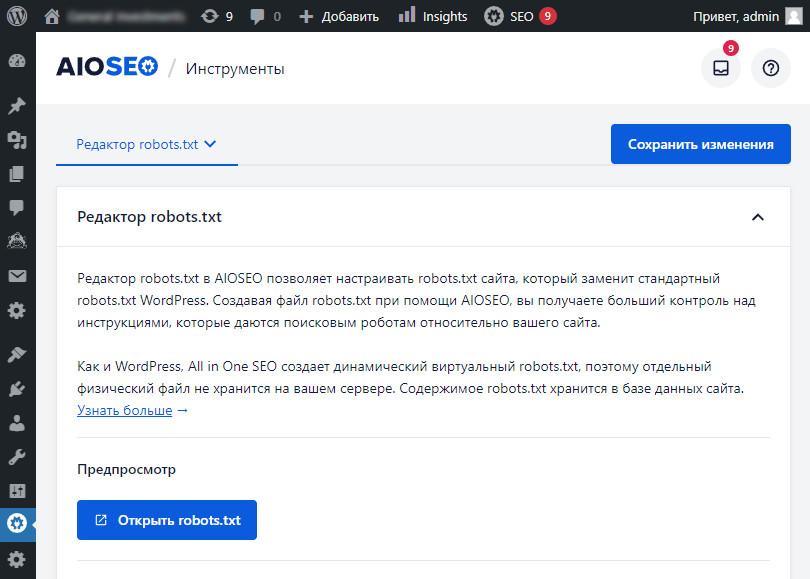Go to site via home icon
The image size is (810, 579).
[x=52, y=16]
